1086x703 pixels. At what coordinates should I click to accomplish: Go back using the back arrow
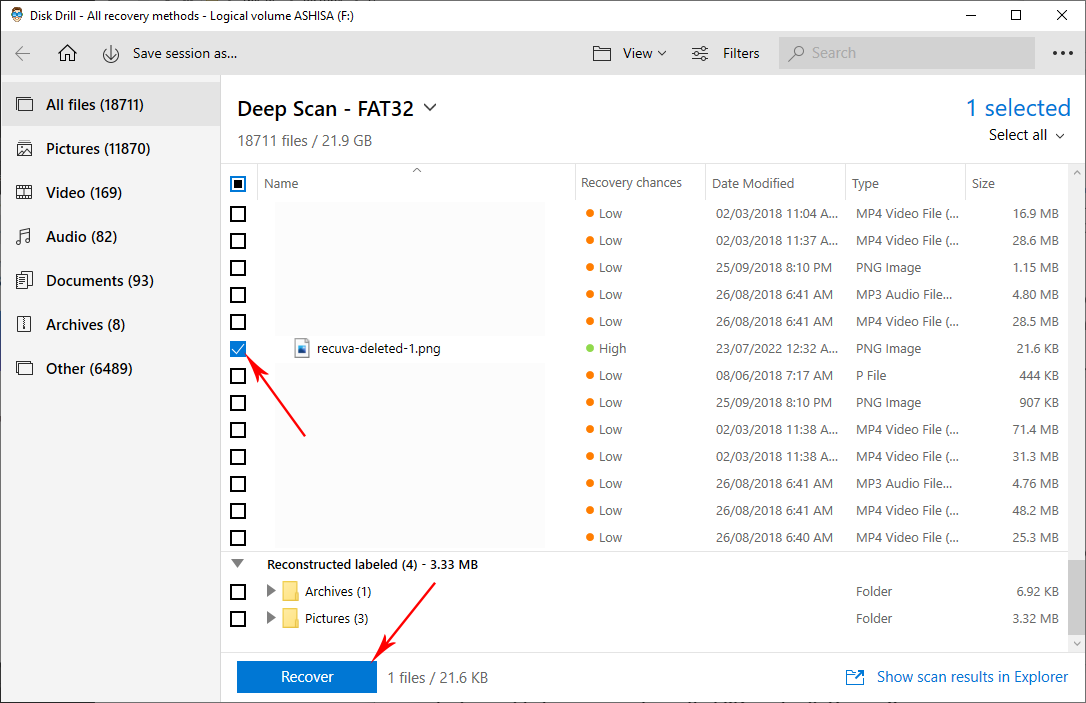23,53
